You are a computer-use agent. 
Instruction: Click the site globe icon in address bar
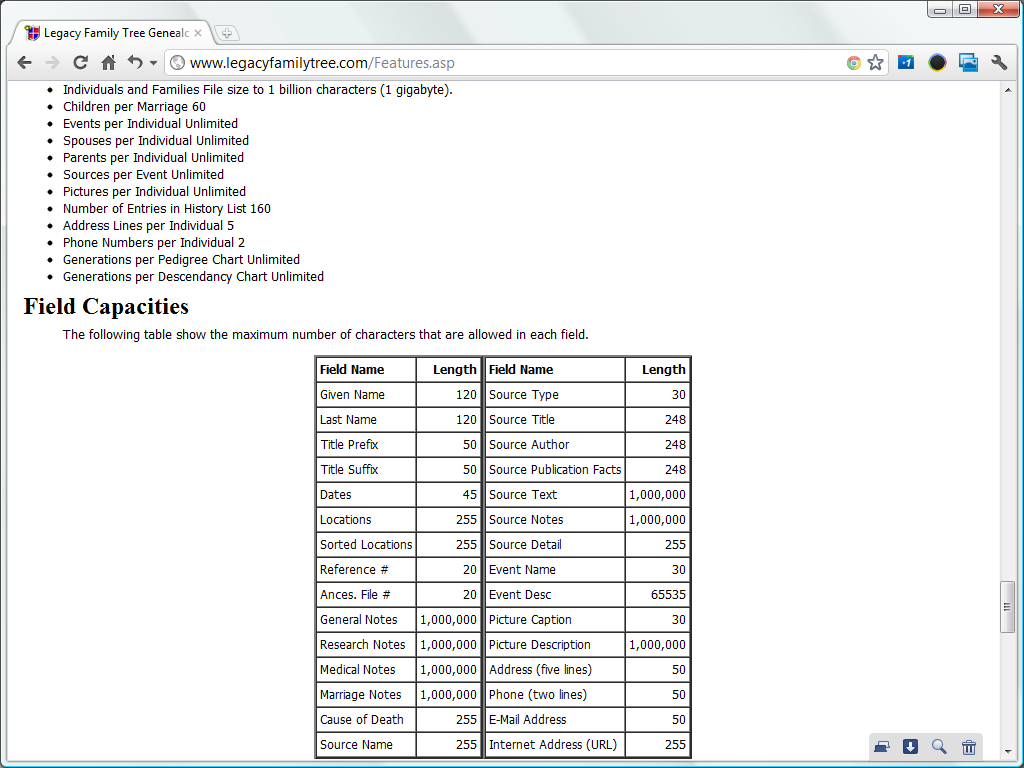click(x=177, y=63)
